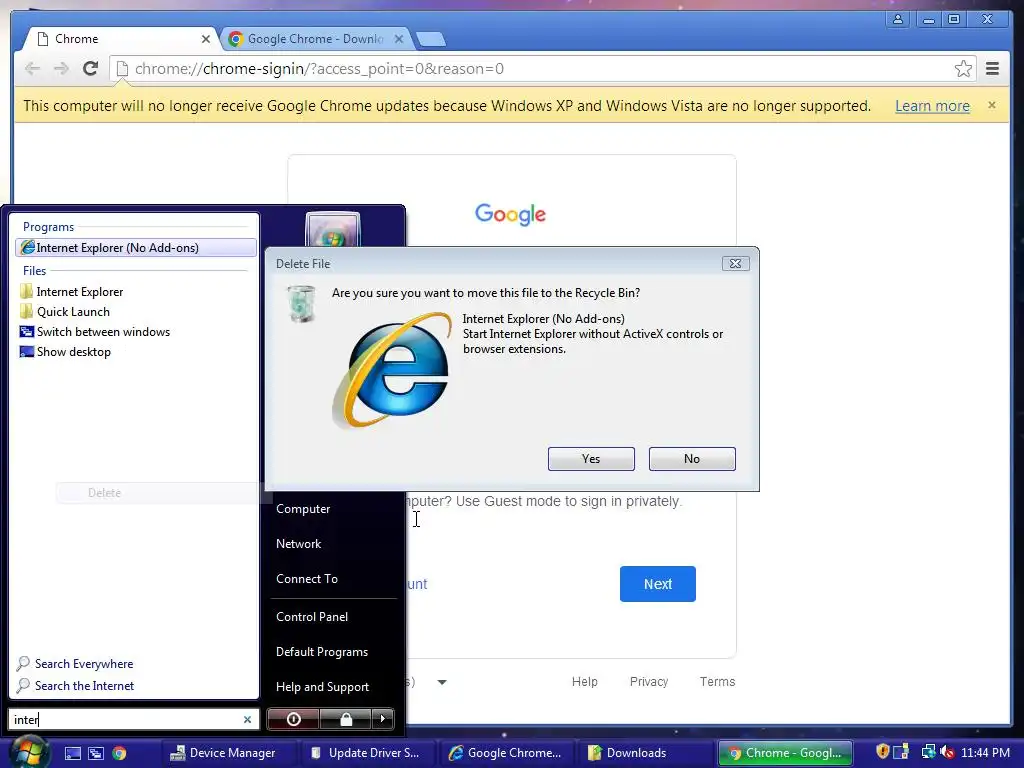Click Chrome forward arrow
Screen dimensions: 1024x768
61,69
